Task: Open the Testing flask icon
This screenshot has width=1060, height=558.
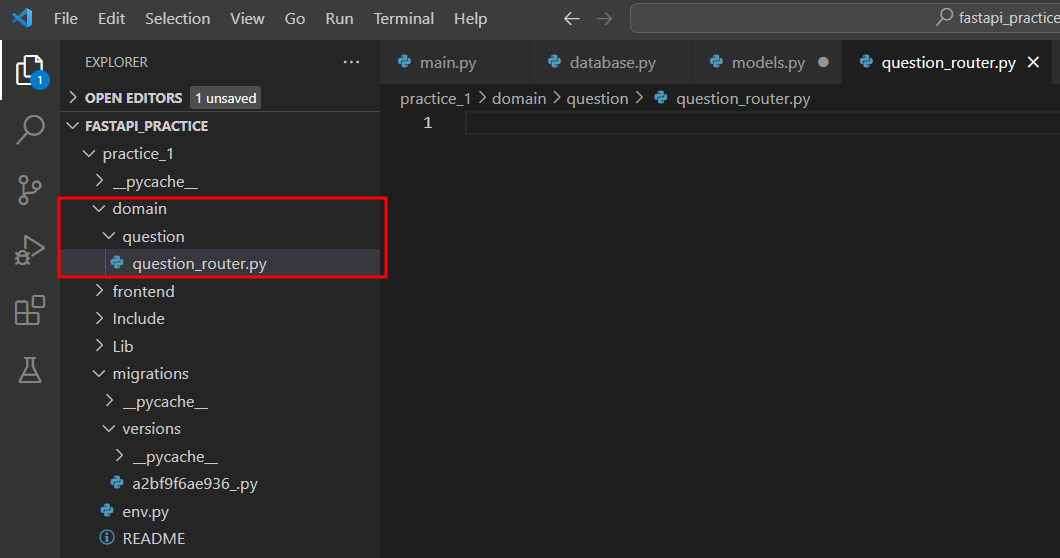Action: (30, 370)
